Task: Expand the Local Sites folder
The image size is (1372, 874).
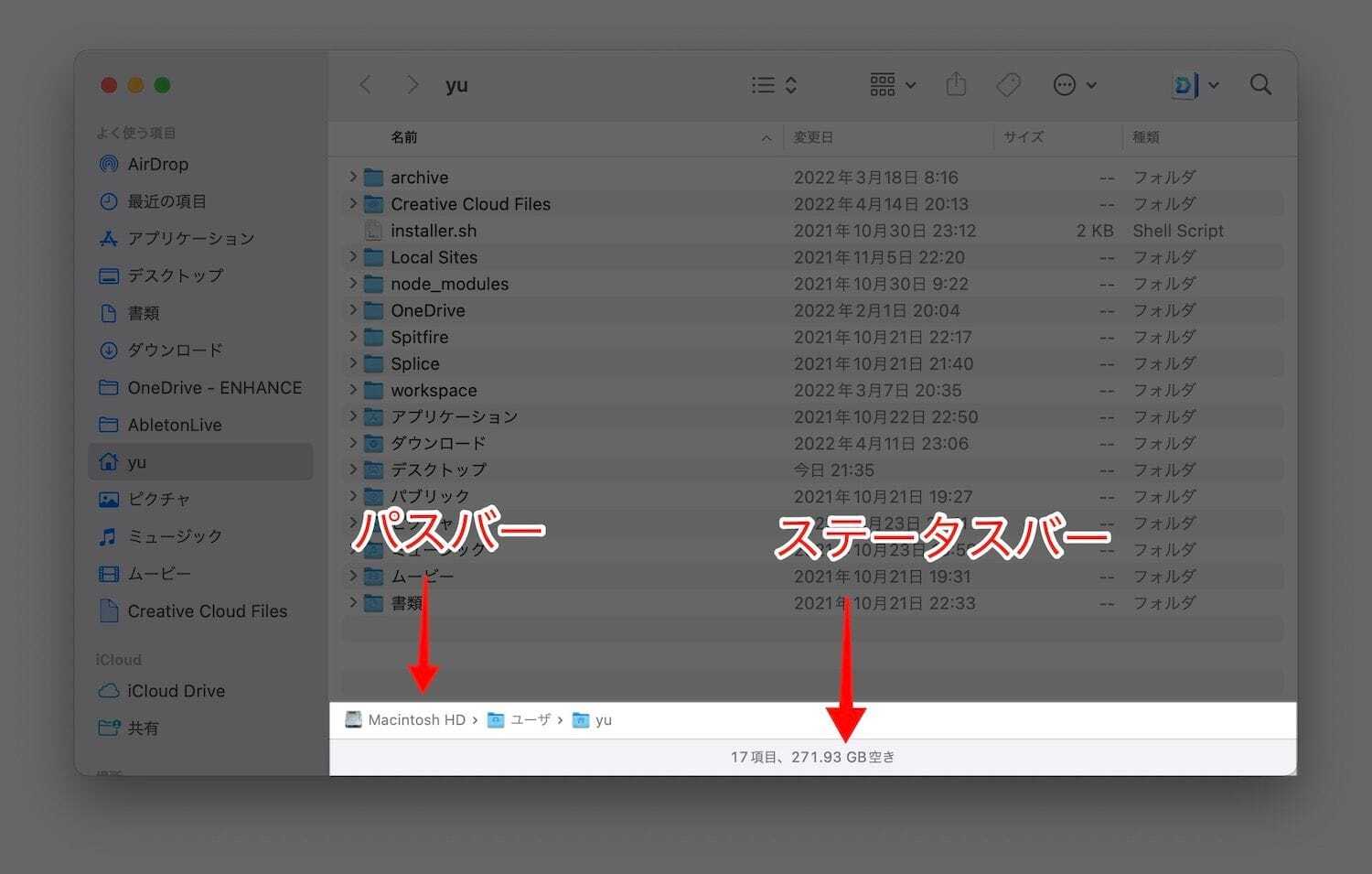Action: pos(353,256)
